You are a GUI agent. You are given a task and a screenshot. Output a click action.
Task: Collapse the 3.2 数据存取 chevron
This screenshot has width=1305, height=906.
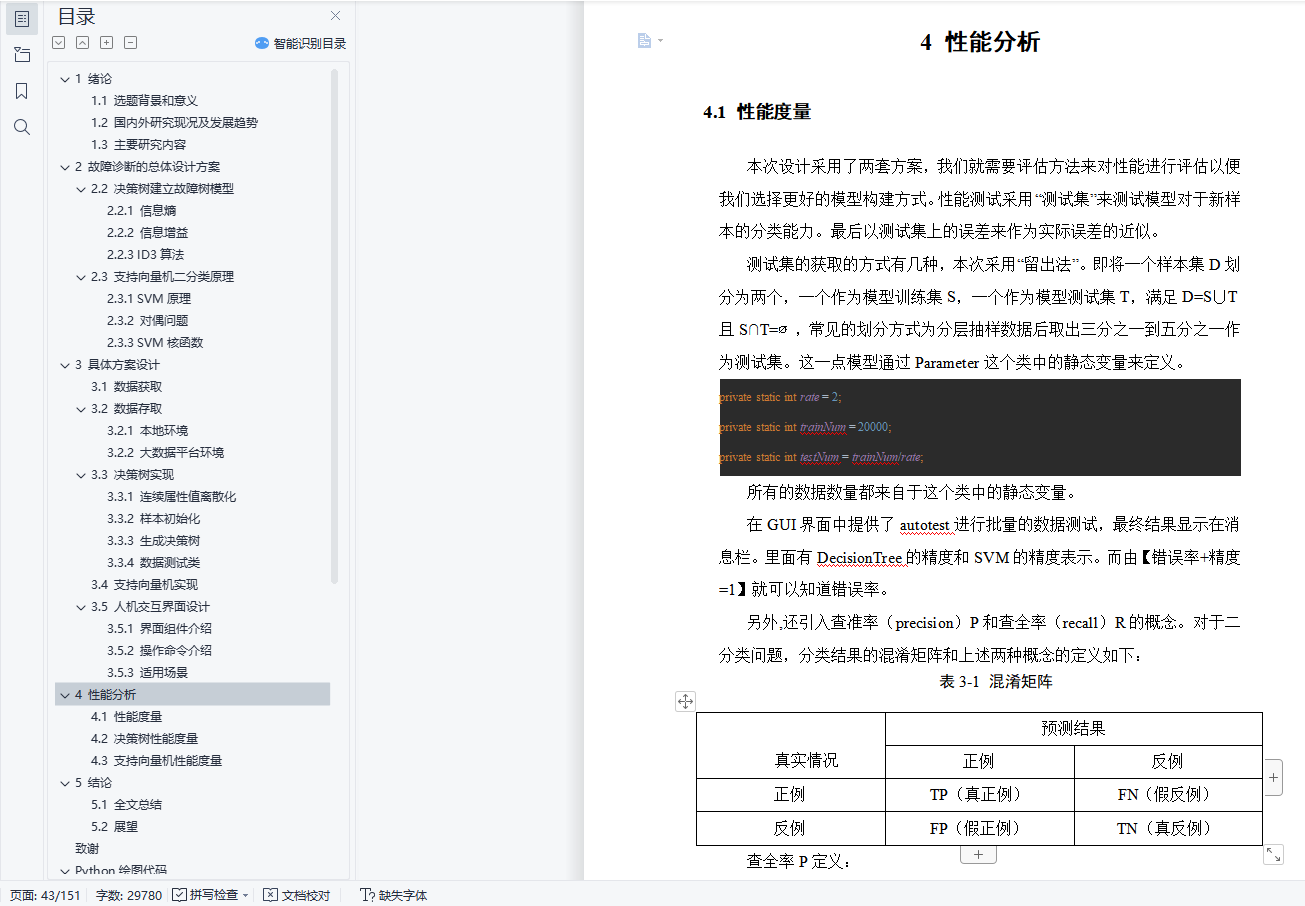tap(81, 409)
